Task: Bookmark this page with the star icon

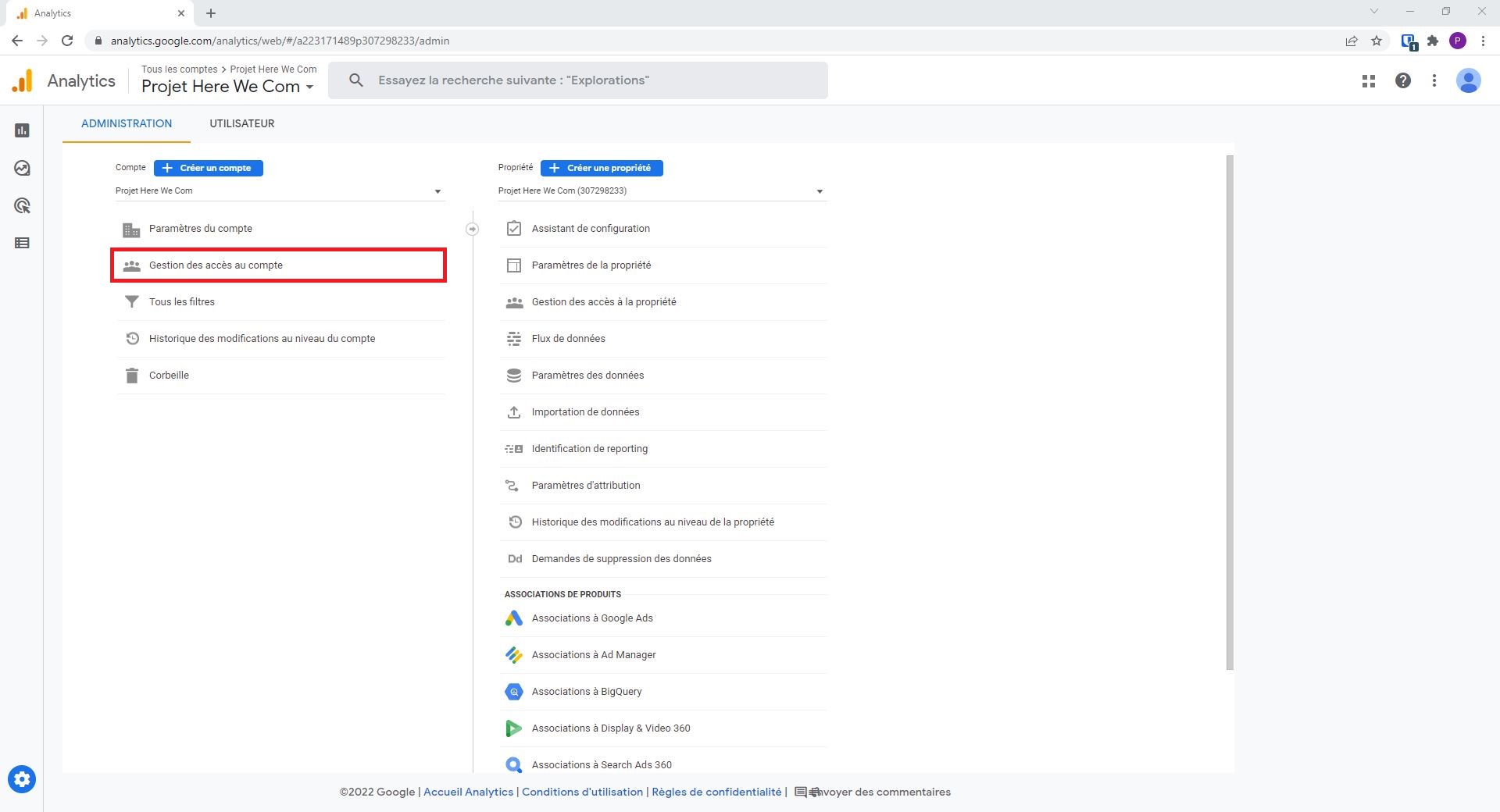Action: 1377,41
